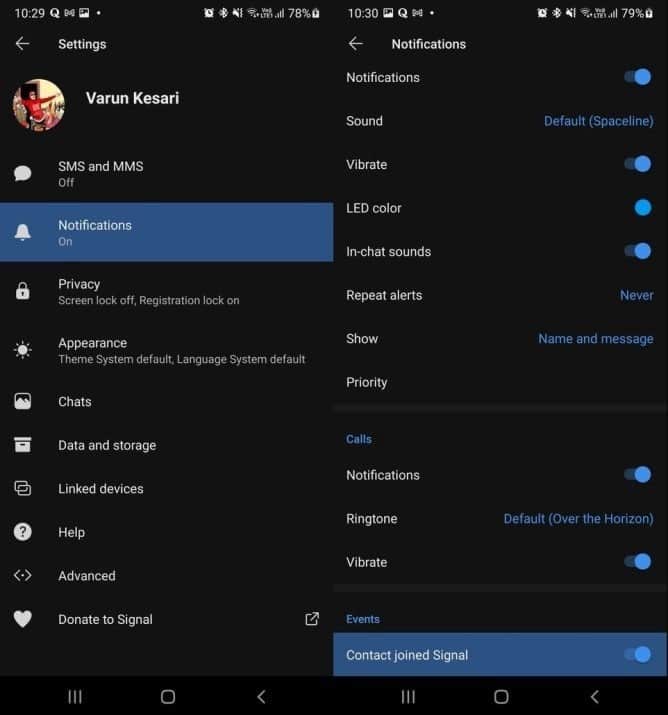Tap back chevron in right screen navigation bar
The image size is (668, 715).
click(x=595, y=696)
